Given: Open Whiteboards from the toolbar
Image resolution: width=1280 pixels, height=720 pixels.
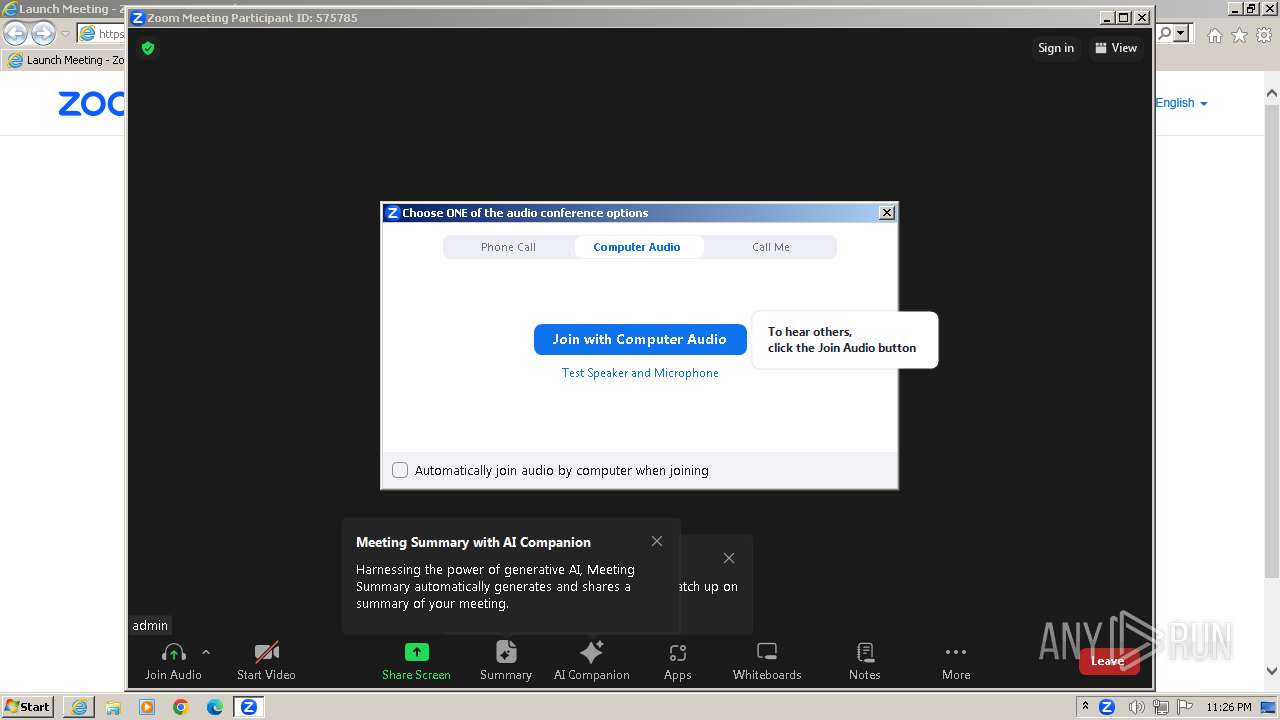Looking at the screenshot, I should (x=767, y=661).
